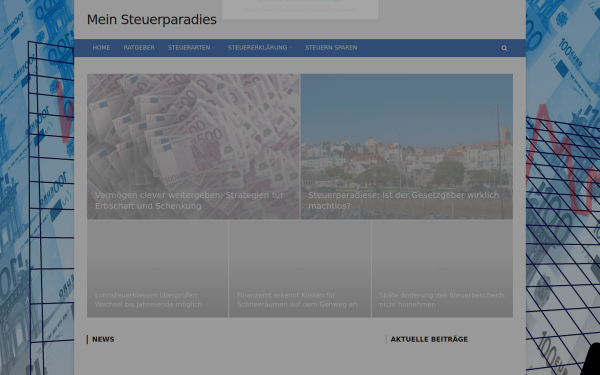Open Datenschutzerklärung link in cookie banner
600x375 pixels.
coord(304,9)
